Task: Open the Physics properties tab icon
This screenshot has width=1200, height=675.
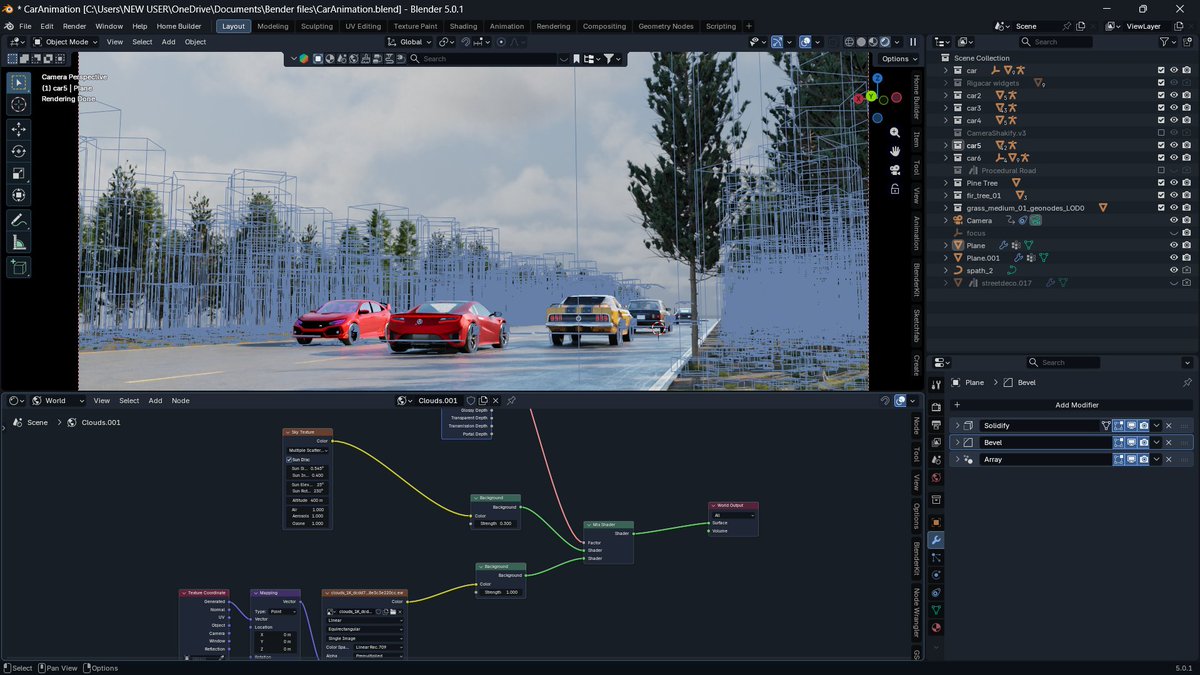Action: click(x=936, y=575)
